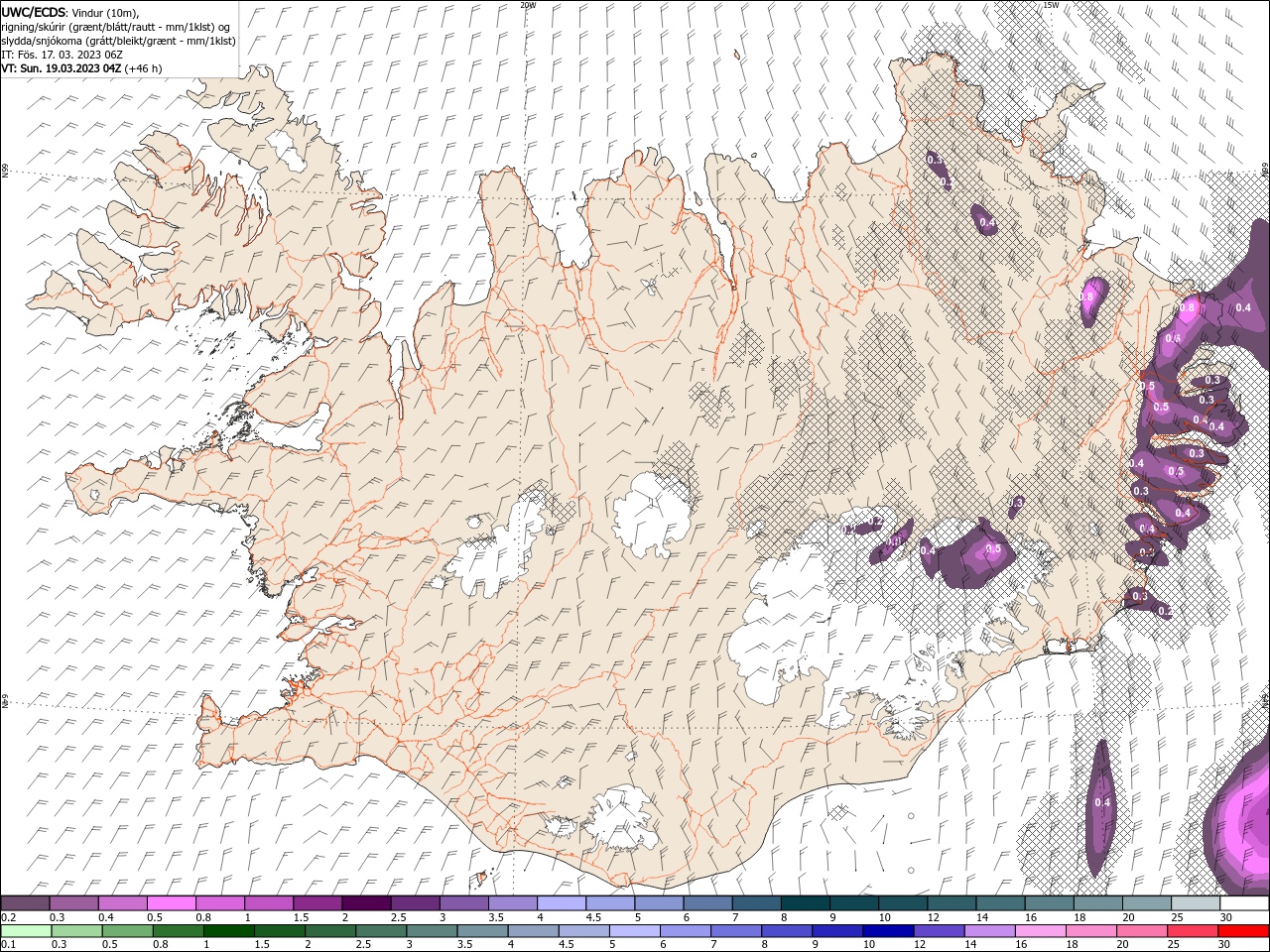Image resolution: width=1270 pixels, height=952 pixels.
Task: Click the deep blue swatch starting at 10, lower legend
Action: coord(887,931)
